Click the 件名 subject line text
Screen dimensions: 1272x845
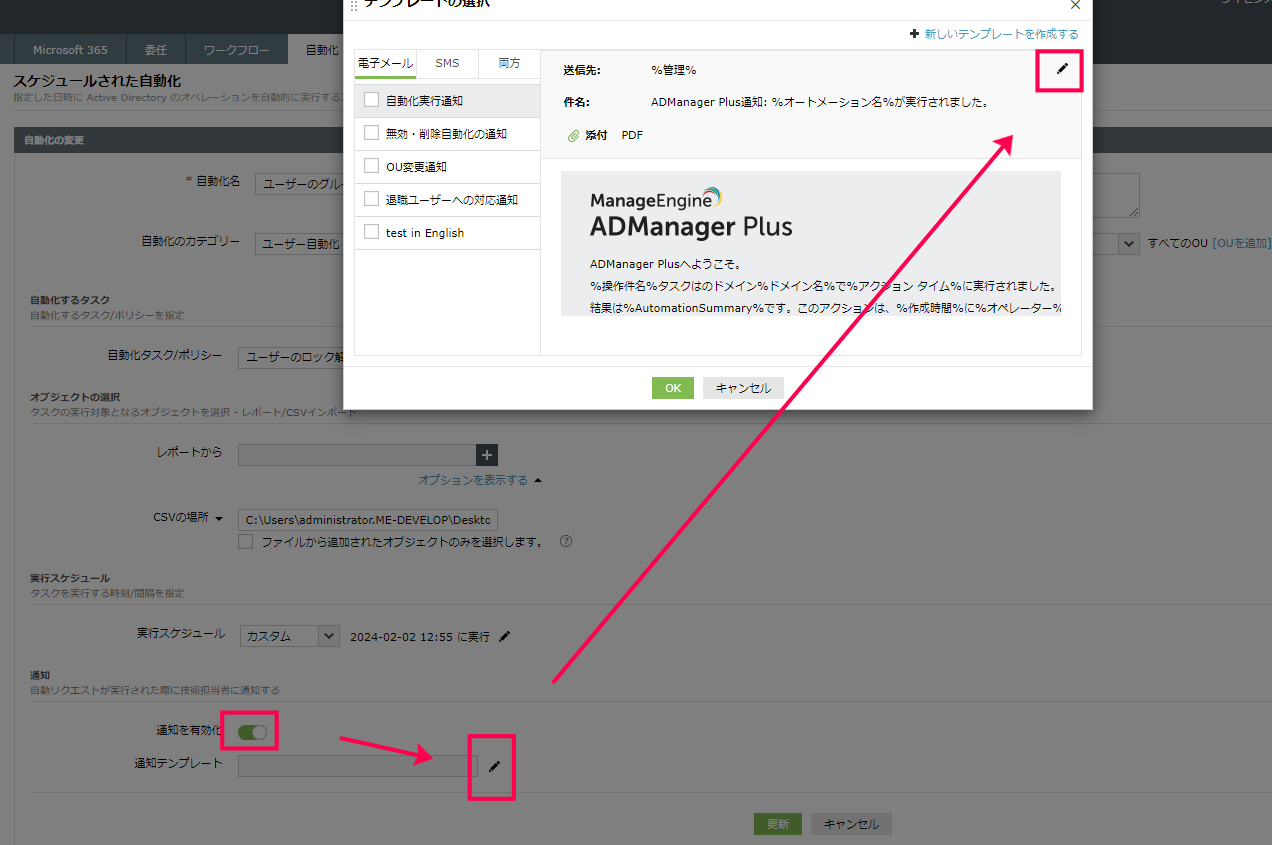pyautogui.click(x=819, y=102)
